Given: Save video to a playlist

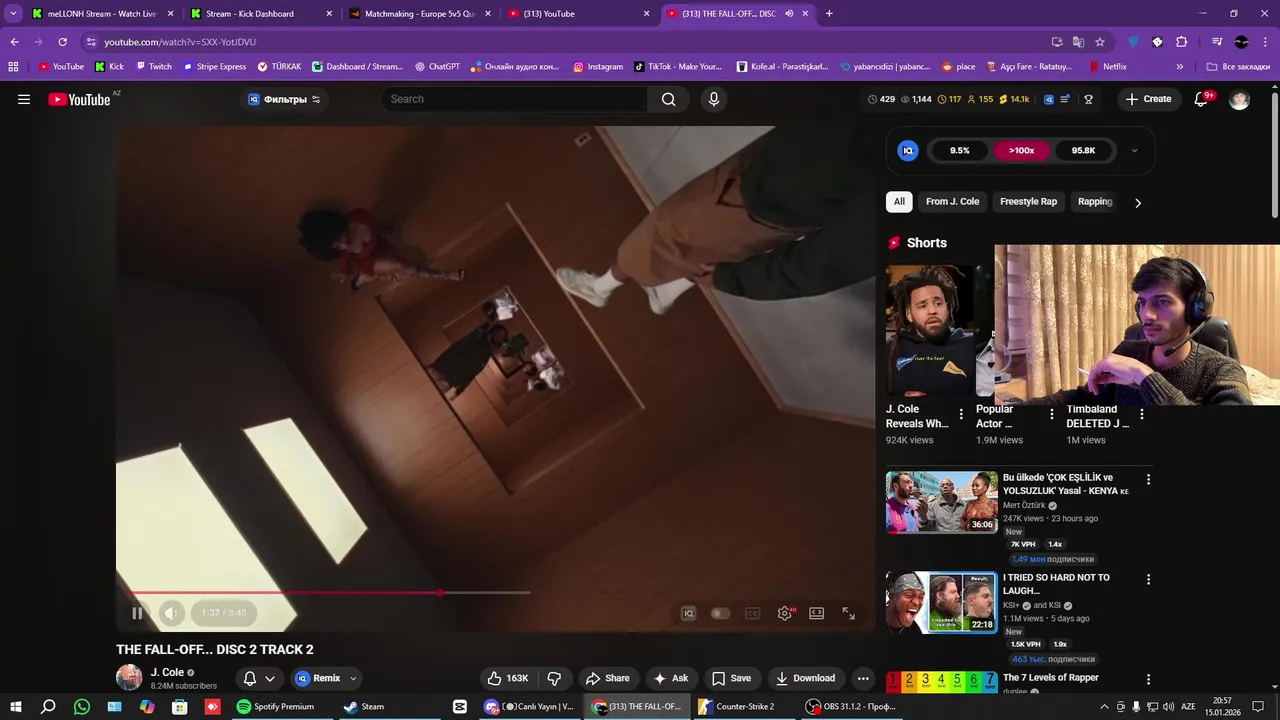Looking at the screenshot, I should pyautogui.click(x=731, y=678).
